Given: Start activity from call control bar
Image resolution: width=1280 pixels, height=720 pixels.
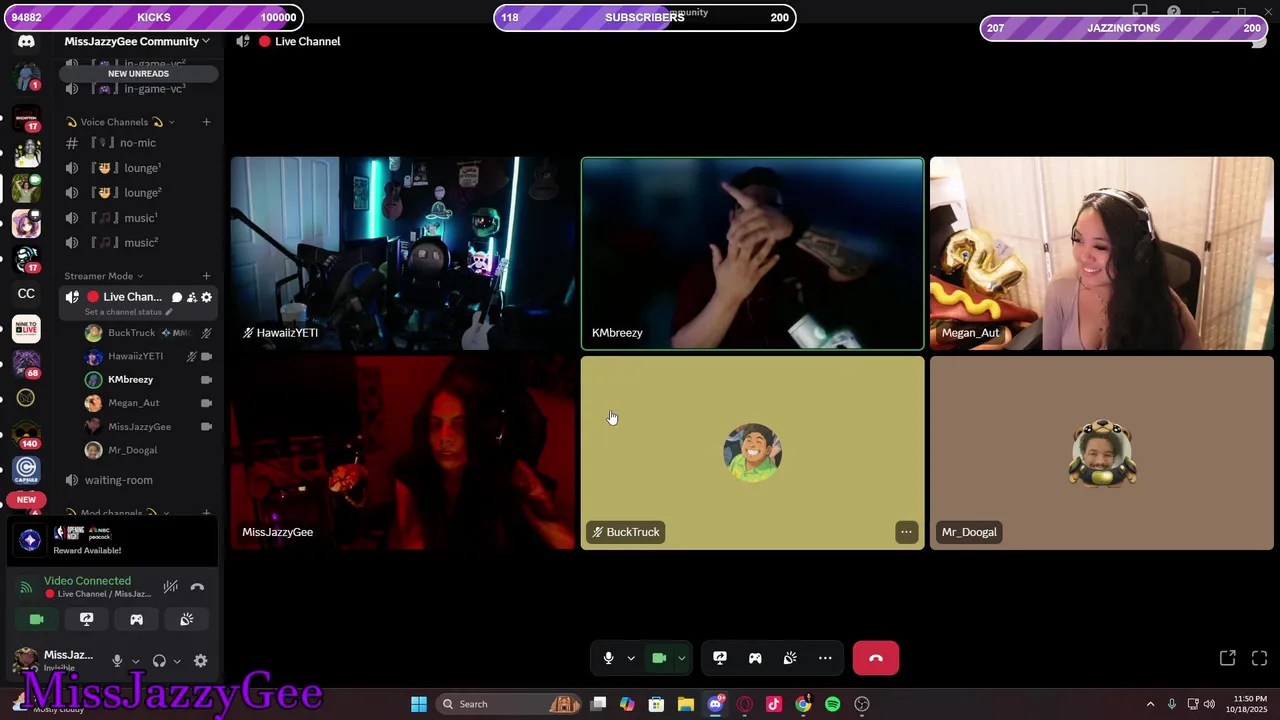Looking at the screenshot, I should pyautogui.click(x=755, y=658).
